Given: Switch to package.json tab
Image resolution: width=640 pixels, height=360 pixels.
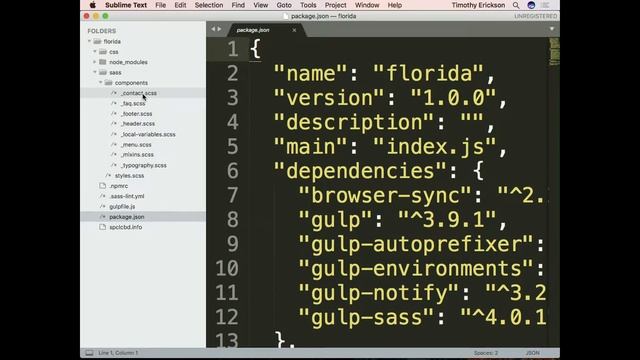Looking at the screenshot, I should (x=253, y=30).
